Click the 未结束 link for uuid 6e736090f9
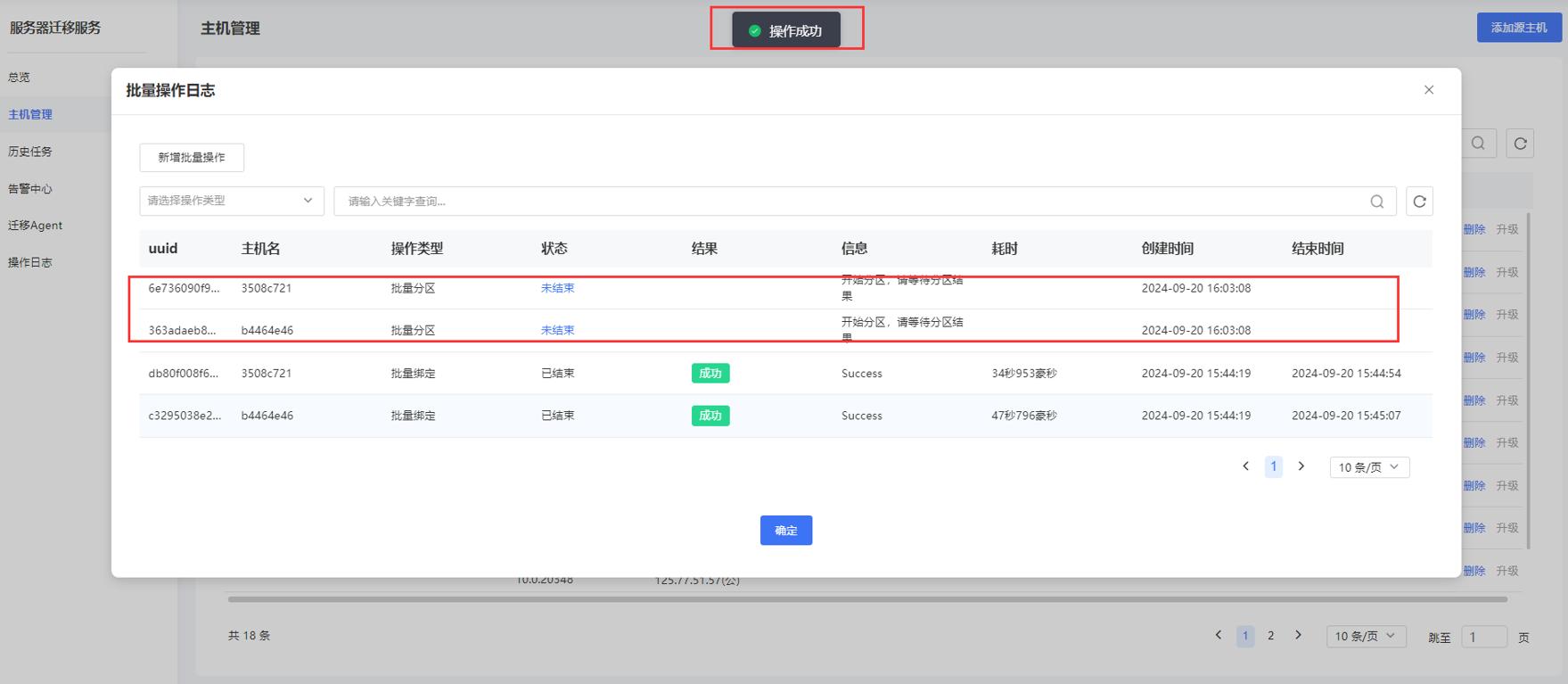Viewport: 1568px width, 684px height. (x=557, y=288)
